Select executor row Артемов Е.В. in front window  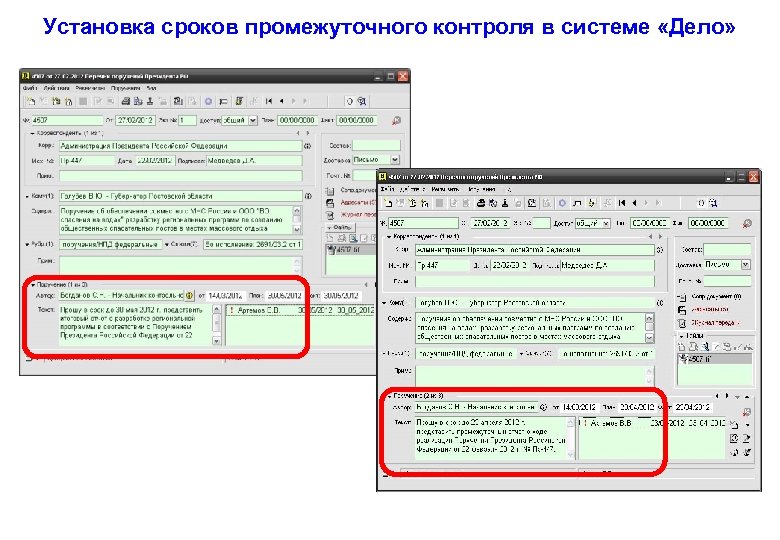tap(652, 423)
